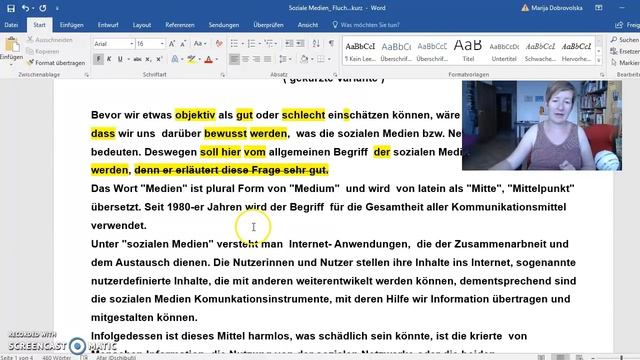Click the multilevel list icon
This screenshot has height=360, width=640.
pos(269,43)
